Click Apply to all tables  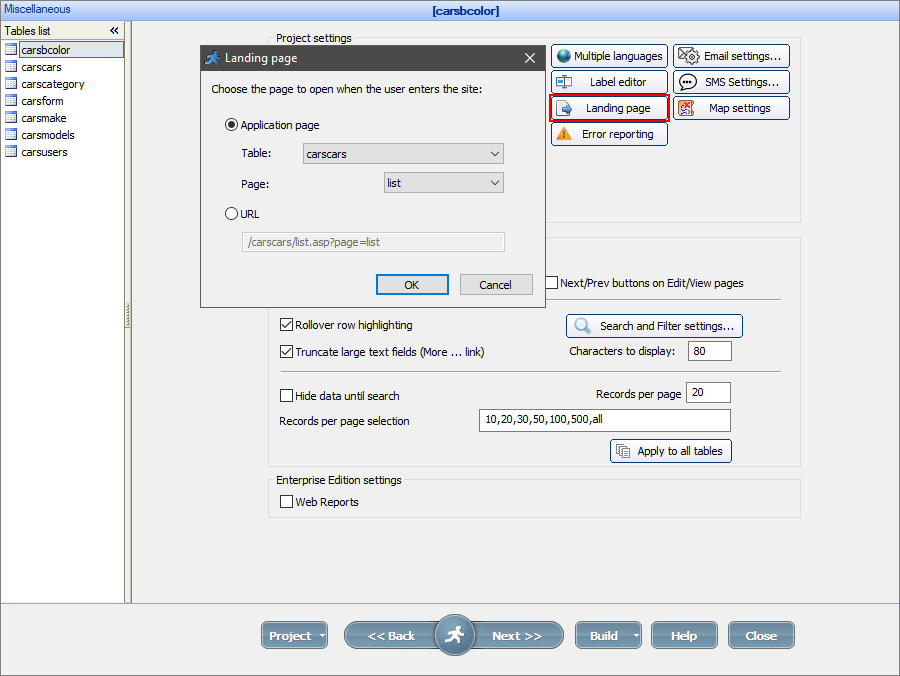670,451
